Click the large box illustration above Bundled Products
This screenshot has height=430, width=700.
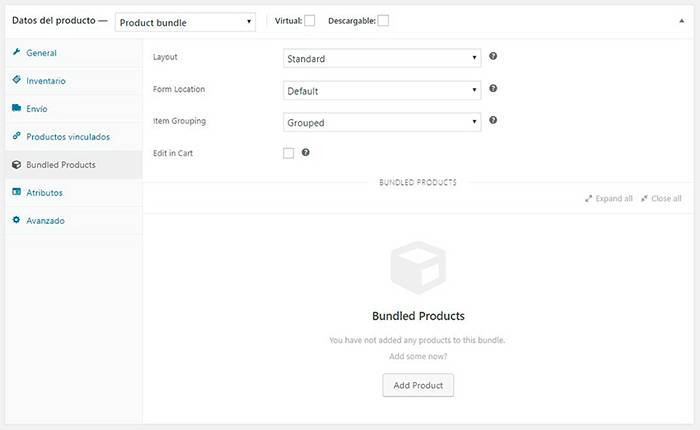pos(418,267)
